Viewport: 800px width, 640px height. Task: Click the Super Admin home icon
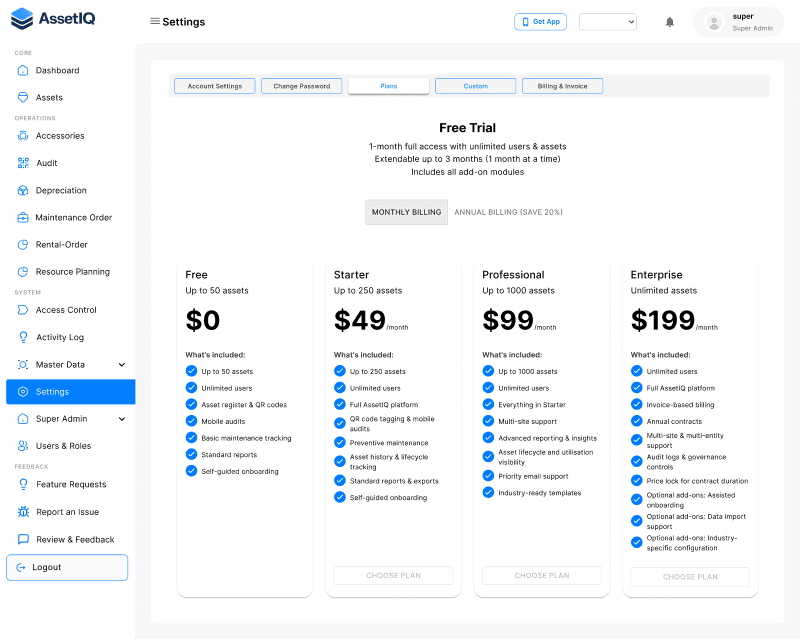(x=23, y=419)
